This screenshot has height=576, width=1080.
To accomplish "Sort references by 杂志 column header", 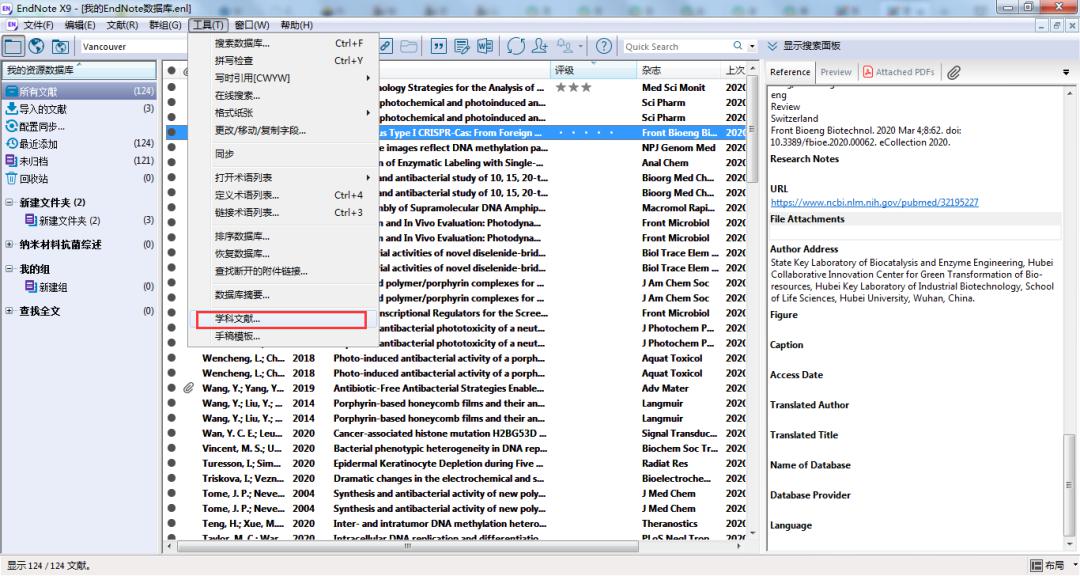I will click(678, 70).
